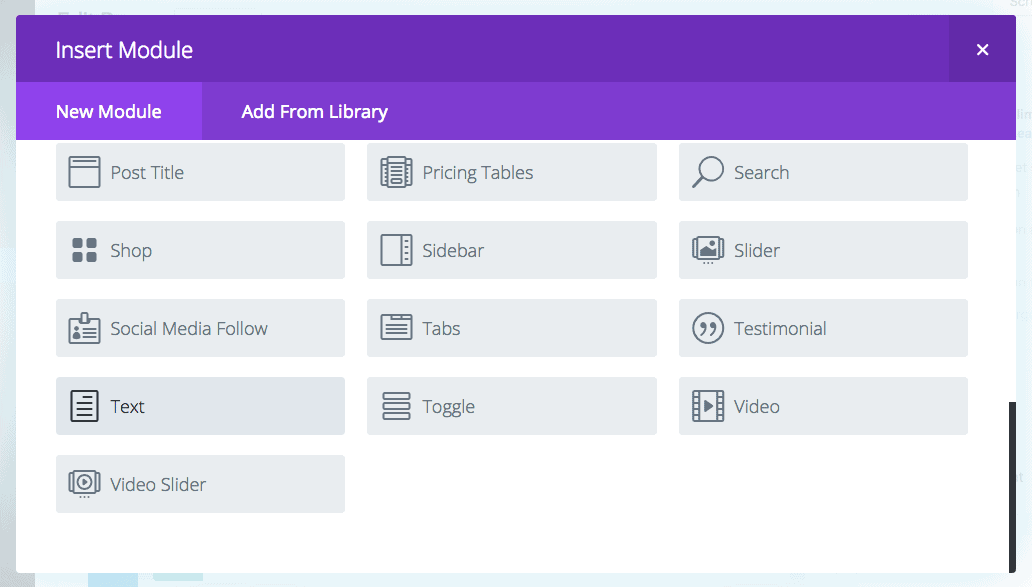Click the Search magnifier icon
The width and height of the screenshot is (1032, 587).
pos(708,172)
